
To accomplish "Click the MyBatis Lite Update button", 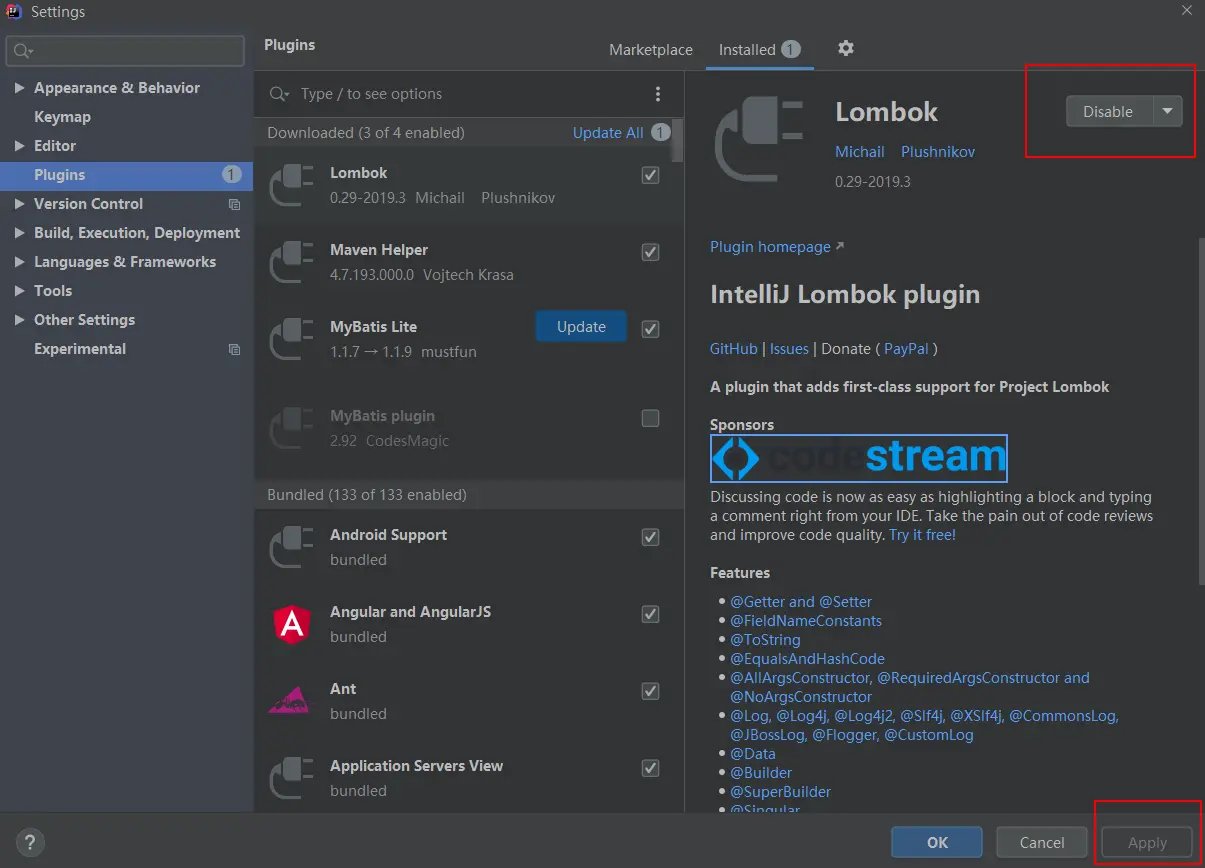I will 581,327.
